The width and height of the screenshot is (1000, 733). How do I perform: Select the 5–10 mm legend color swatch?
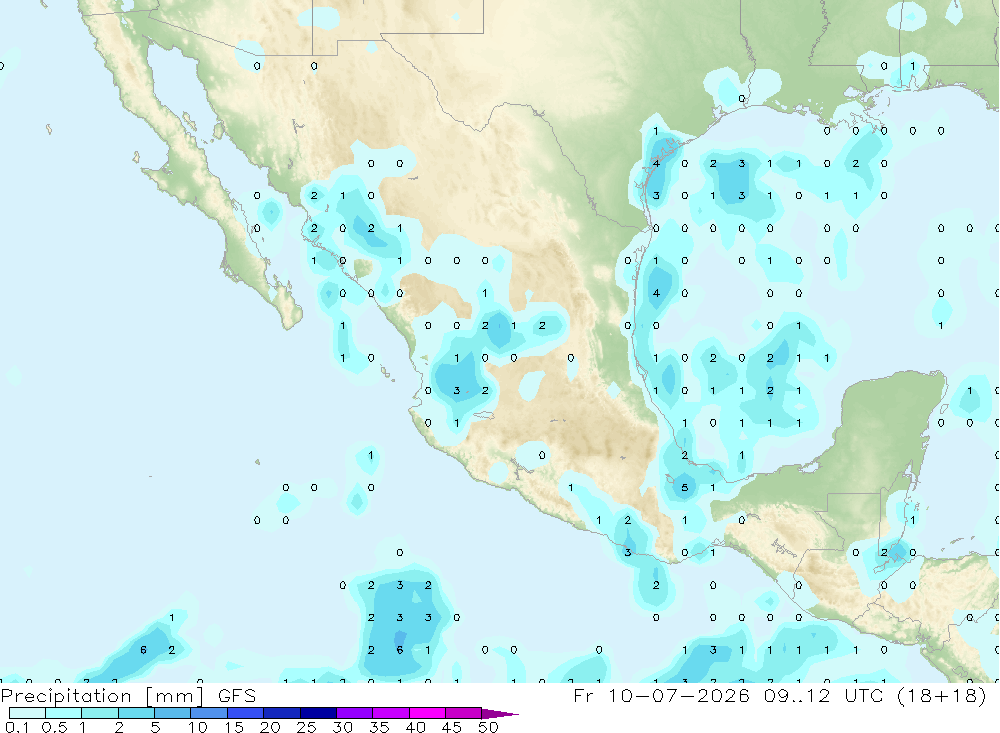(173, 713)
